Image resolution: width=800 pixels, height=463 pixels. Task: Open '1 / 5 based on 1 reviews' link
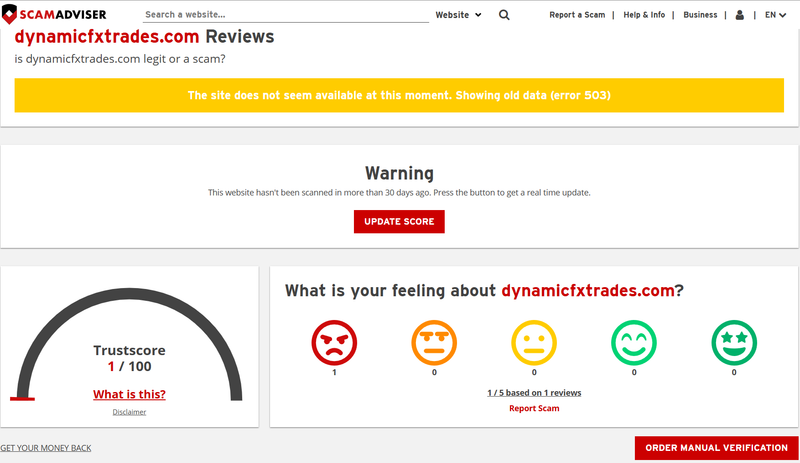tap(534, 393)
